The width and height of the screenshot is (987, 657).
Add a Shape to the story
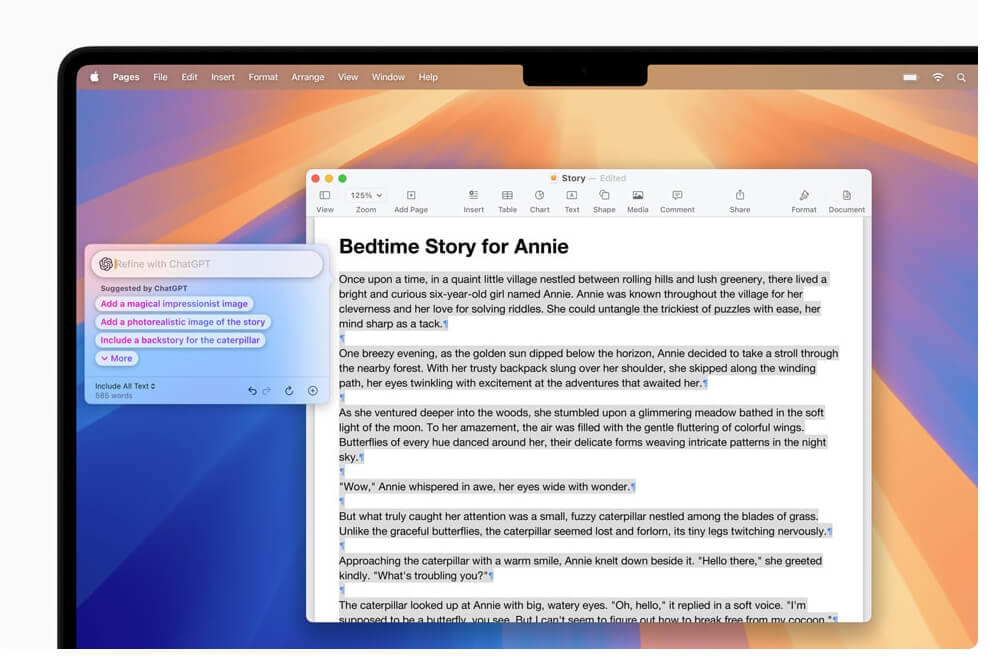click(x=603, y=197)
